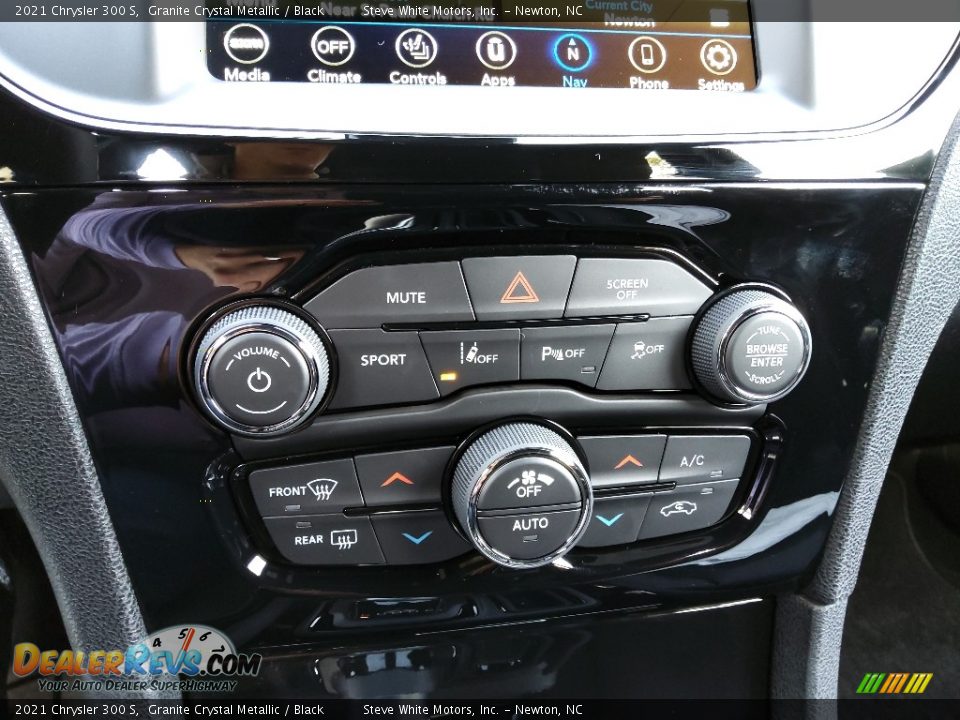Open the Apps tab on touchscreen
Screen dimensions: 960x720
click(x=497, y=59)
